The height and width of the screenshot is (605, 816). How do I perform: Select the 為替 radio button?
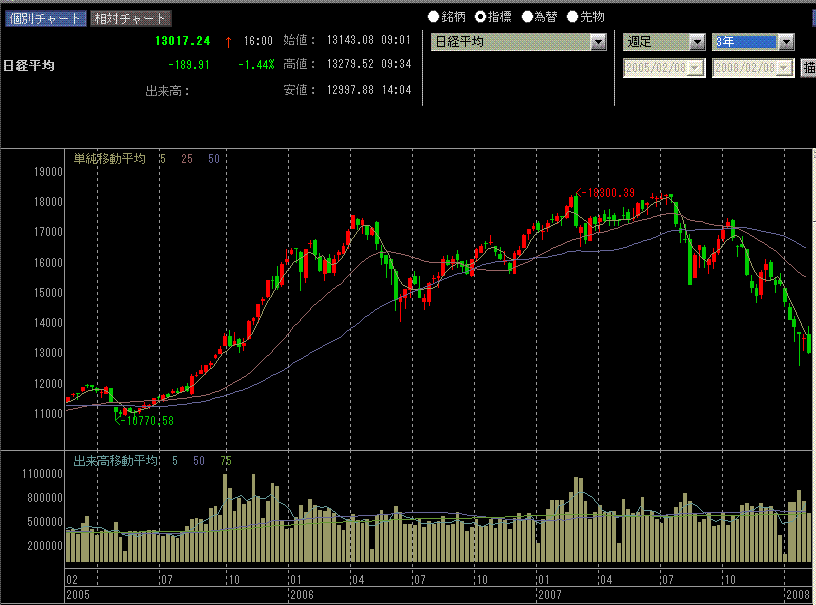click(x=527, y=17)
